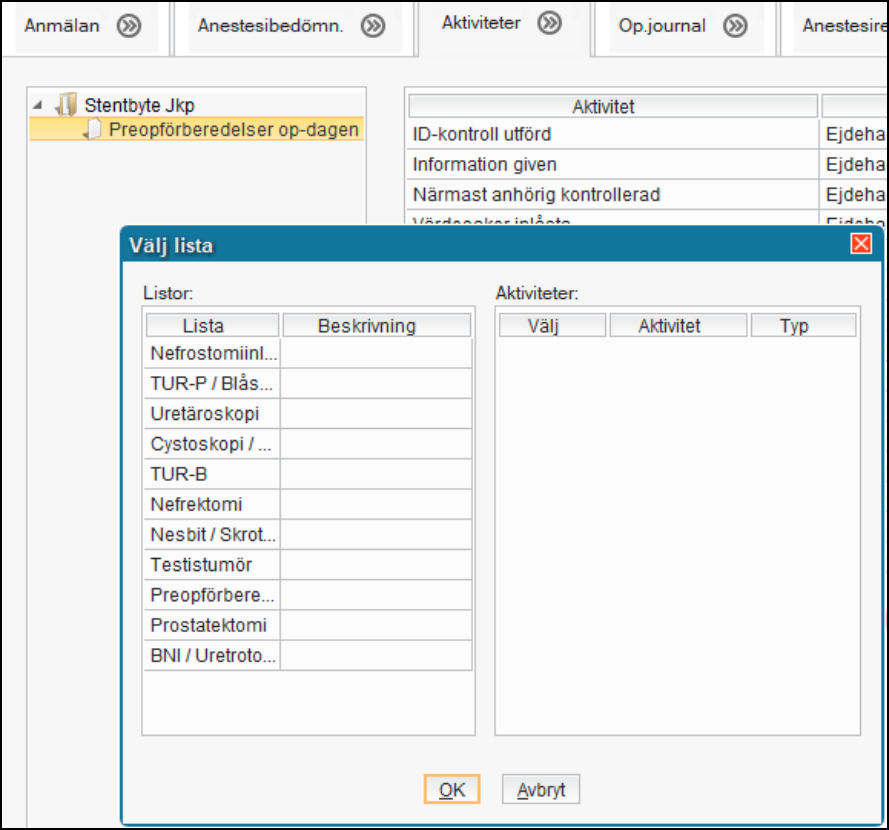Pick the Testistumör list entry

[x=199, y=565]
